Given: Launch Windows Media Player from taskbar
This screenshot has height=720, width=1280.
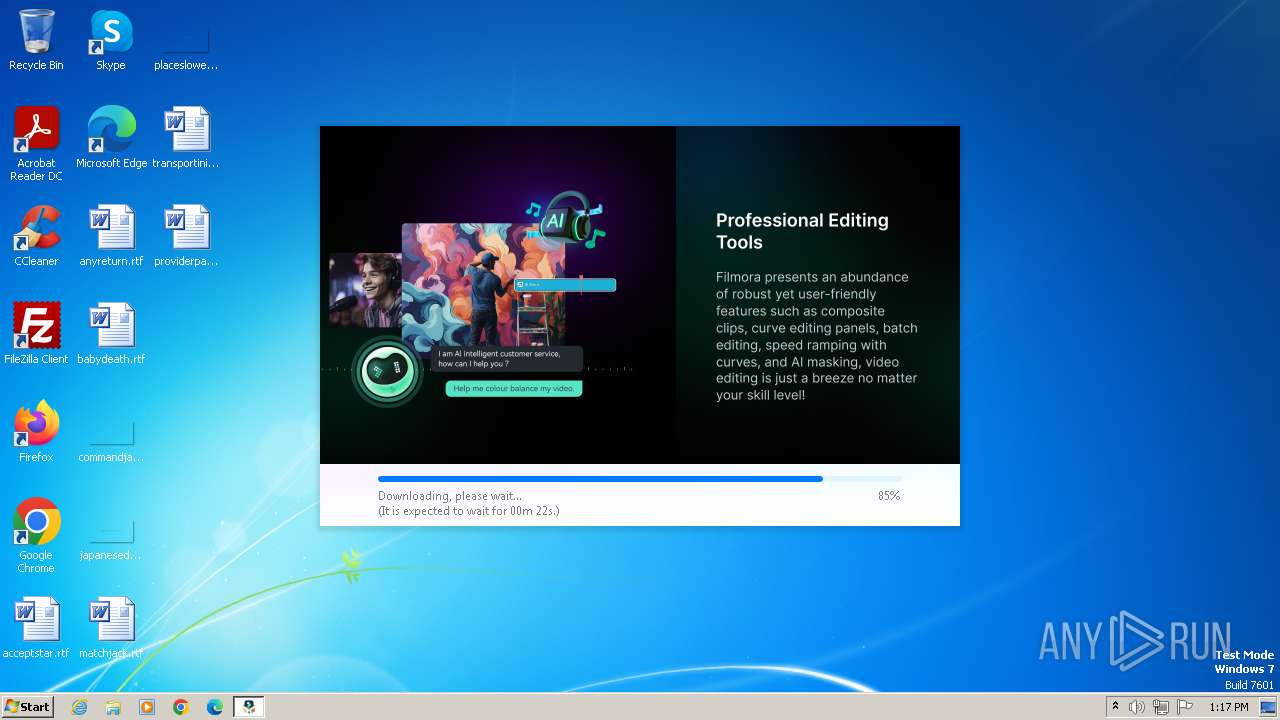Looking at the screenshot, I should tap(147, 707).
